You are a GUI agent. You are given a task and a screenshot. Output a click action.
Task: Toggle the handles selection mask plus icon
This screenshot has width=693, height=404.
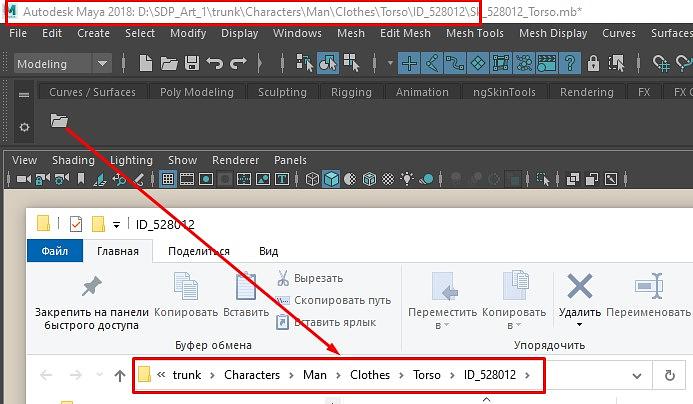(x=409, y=63)
